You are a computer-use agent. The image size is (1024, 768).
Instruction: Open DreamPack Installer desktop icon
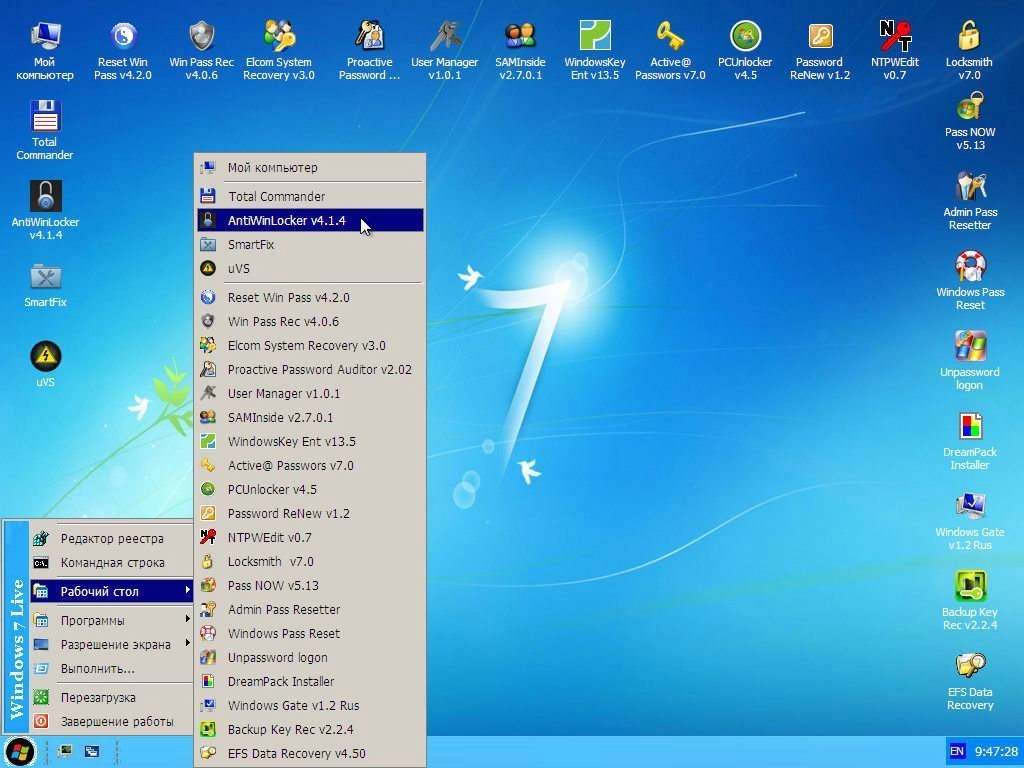point(970,441)
